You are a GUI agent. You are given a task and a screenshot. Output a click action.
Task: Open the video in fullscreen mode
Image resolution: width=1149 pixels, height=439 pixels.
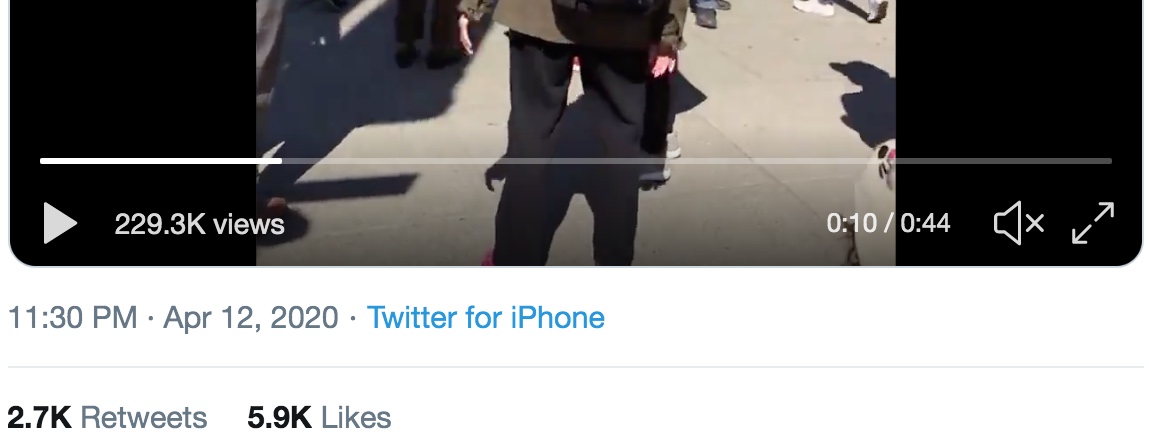pyautogui.click(x=1093, y=223)
